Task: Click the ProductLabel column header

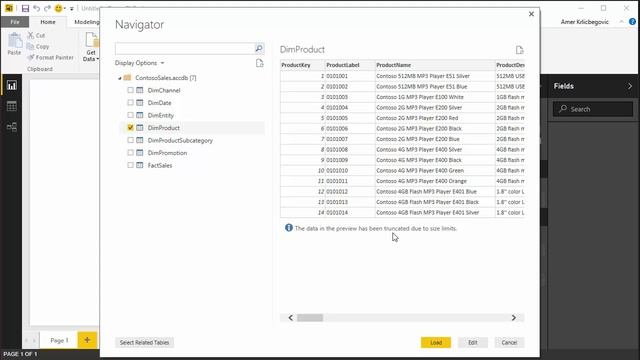Action: pyautogui.click(x=350, y=65)
